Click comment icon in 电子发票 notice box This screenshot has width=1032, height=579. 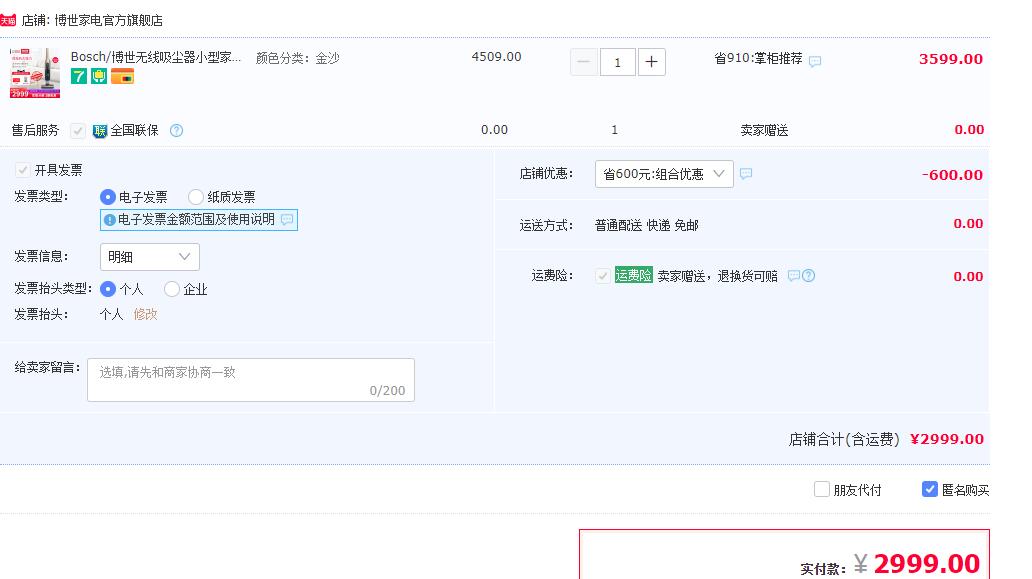pos(287,219)
